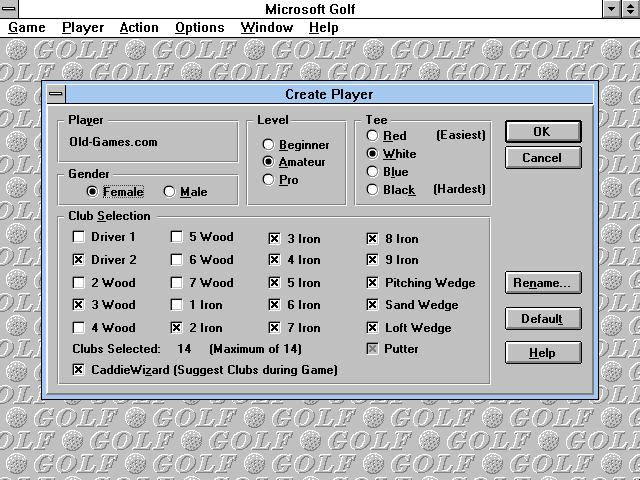Open the Game menu
Screen dimensions: 640x480
click(27, 28)
